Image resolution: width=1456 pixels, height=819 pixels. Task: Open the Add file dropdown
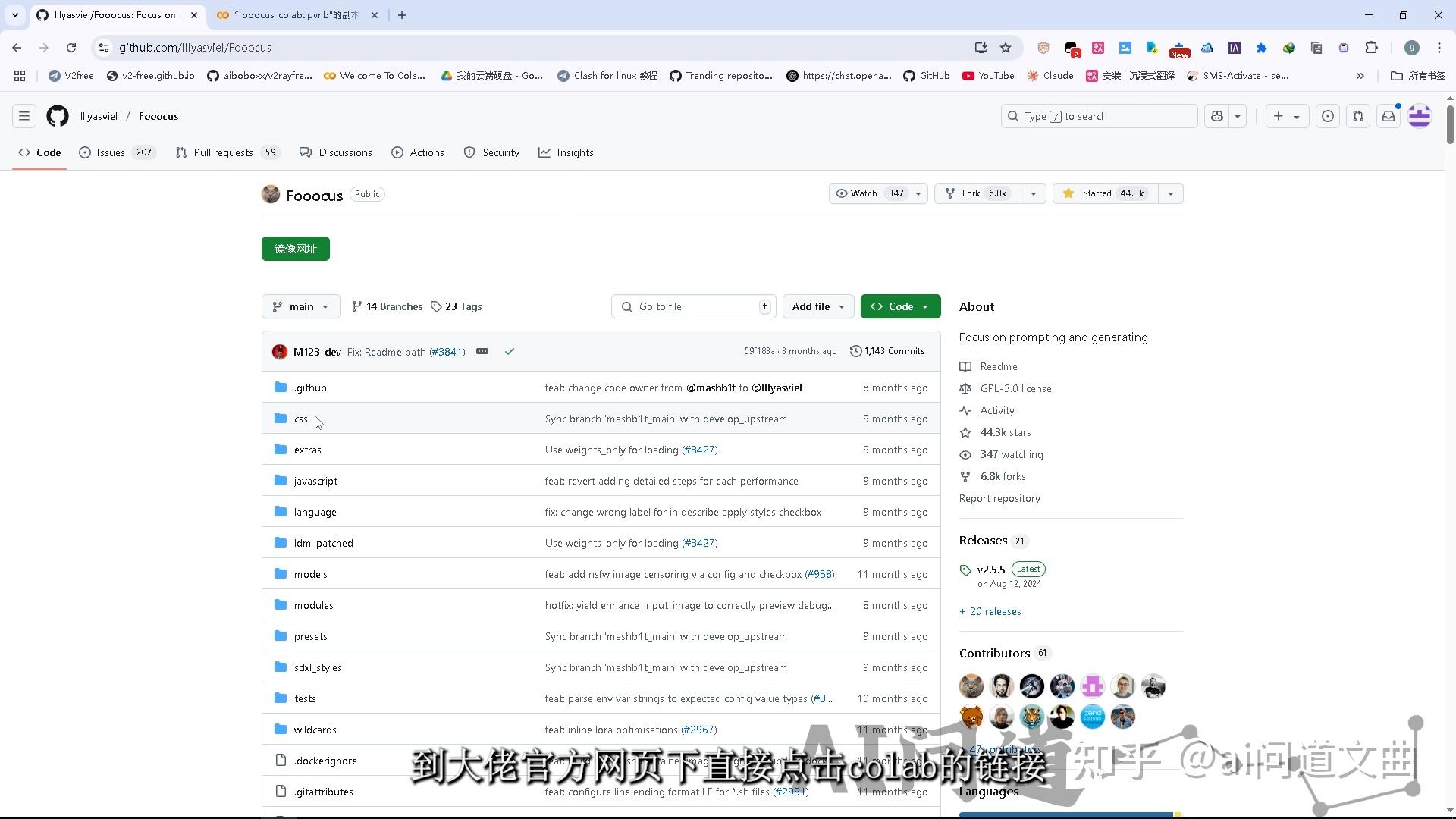click(x=817, y=306)
